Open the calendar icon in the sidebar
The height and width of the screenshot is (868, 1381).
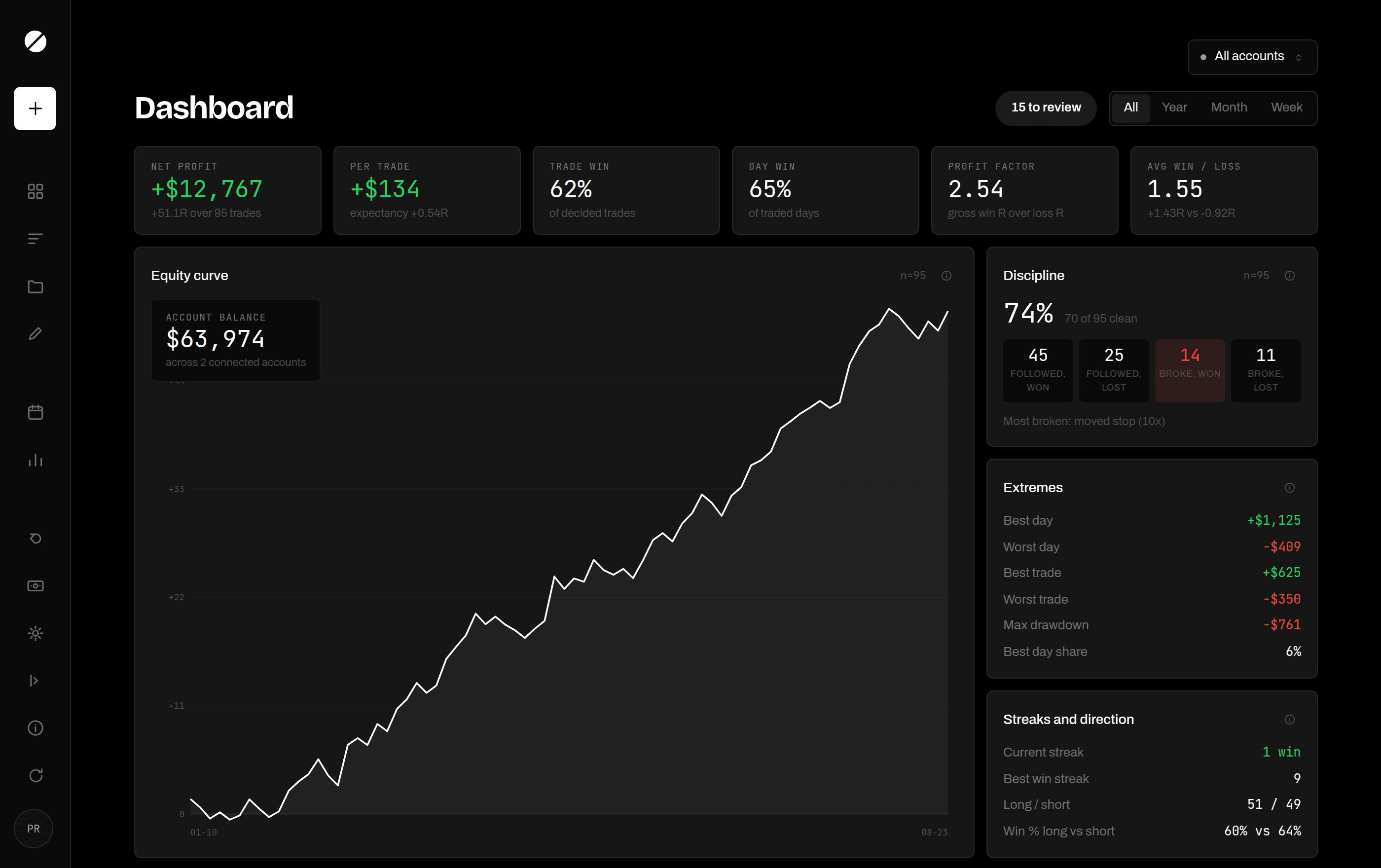pos(35,412)
